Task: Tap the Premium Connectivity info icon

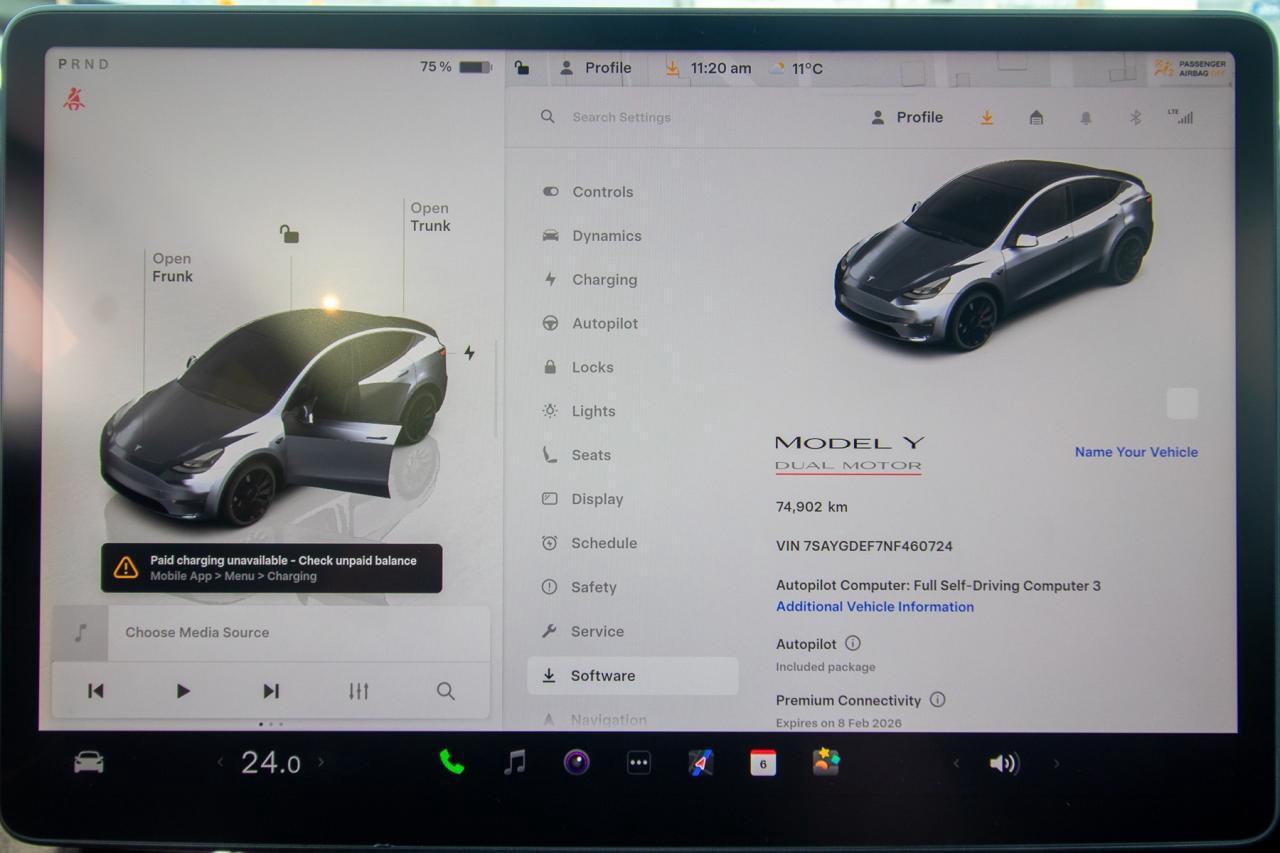Action: pyautogui.click(x=937, y=700)
